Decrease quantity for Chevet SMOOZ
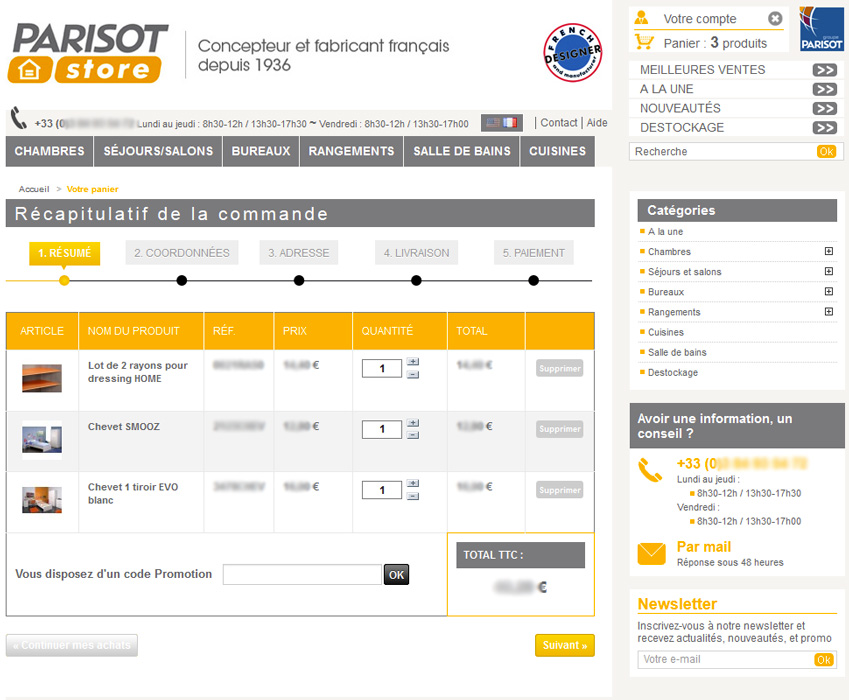The image size is (849, 700). point(413,435)
